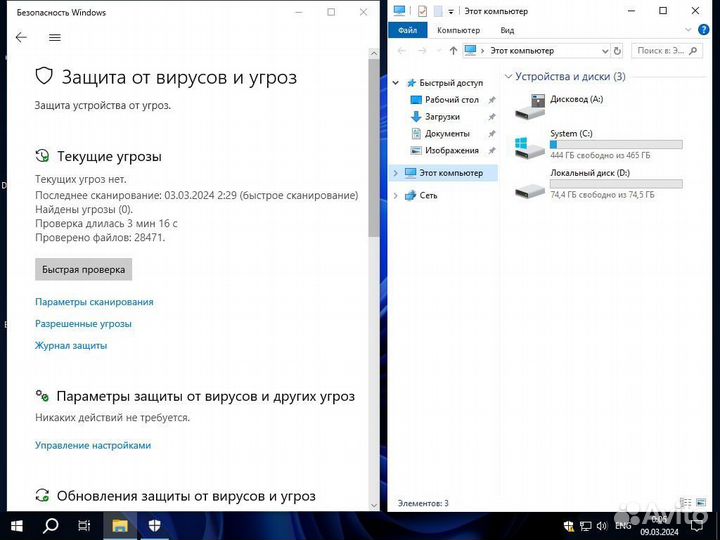This screenshot has height=540, width=720.
Task: Collapse Быстрый доступ tree node
Action: (x=396, y=83)
